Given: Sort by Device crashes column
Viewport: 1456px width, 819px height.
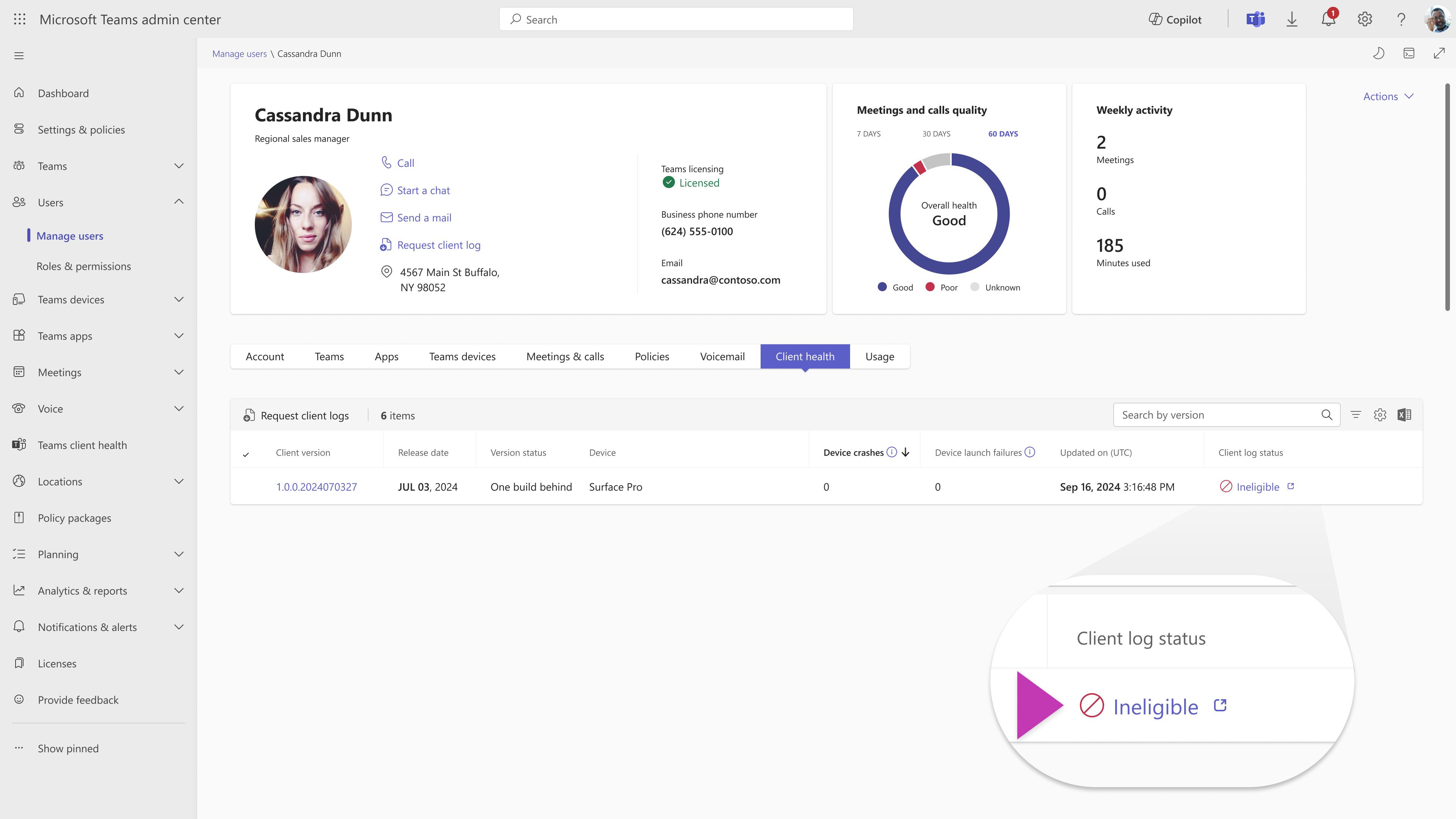Looking at the screenshot, I should tap(854, 452).
